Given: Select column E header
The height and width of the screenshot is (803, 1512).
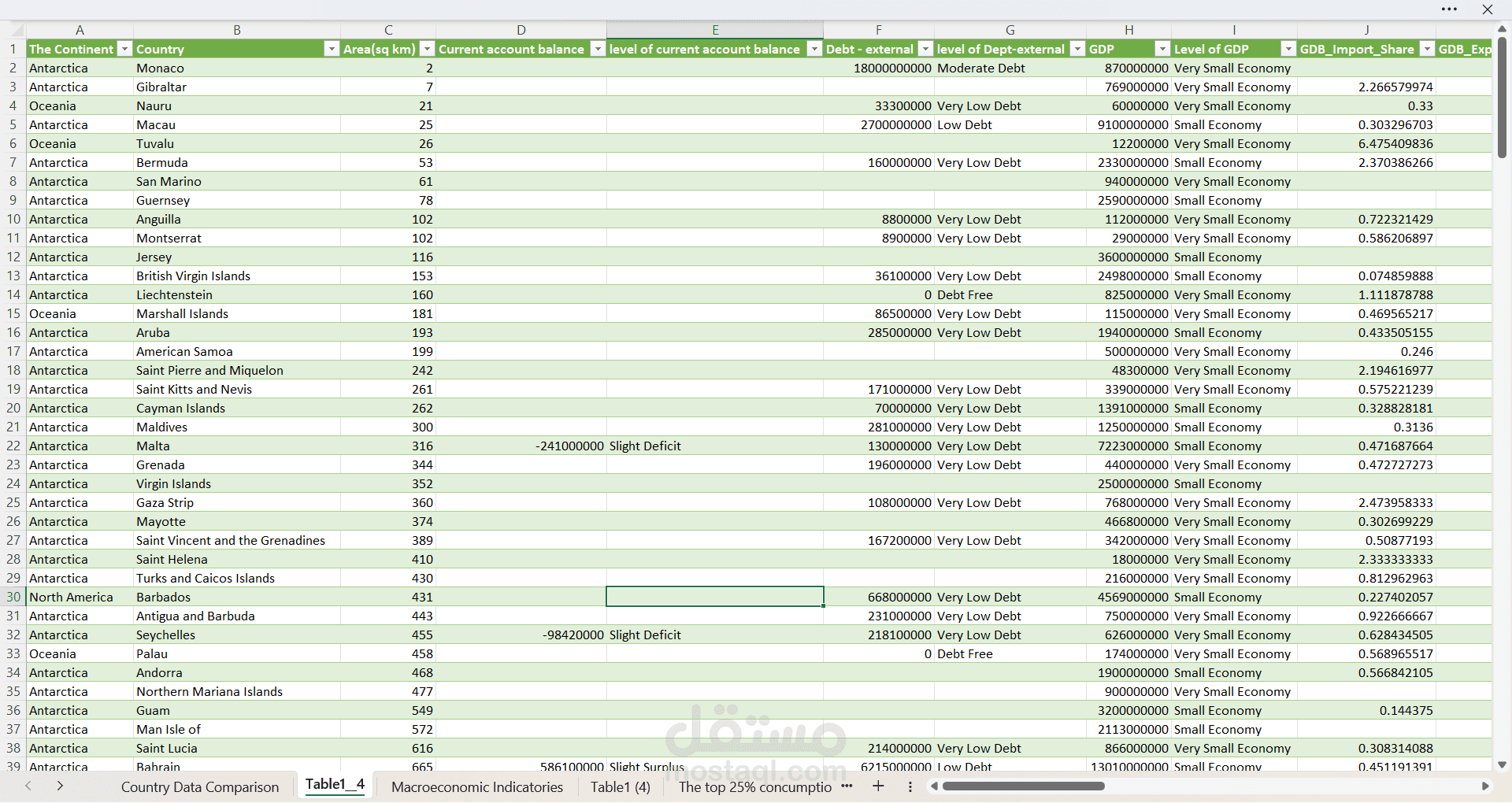Looking at the screenshot, I should (x=714, y=30).
